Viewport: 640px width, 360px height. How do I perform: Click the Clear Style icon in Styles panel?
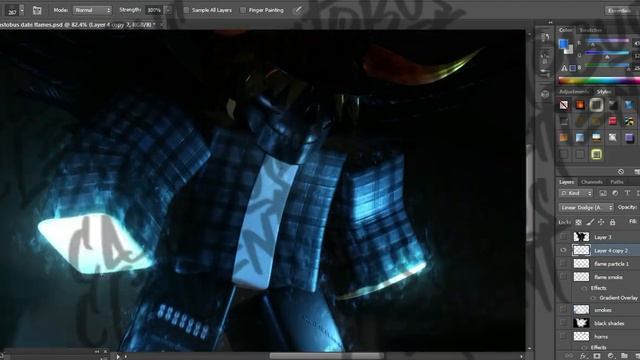[x=621, y=171]
